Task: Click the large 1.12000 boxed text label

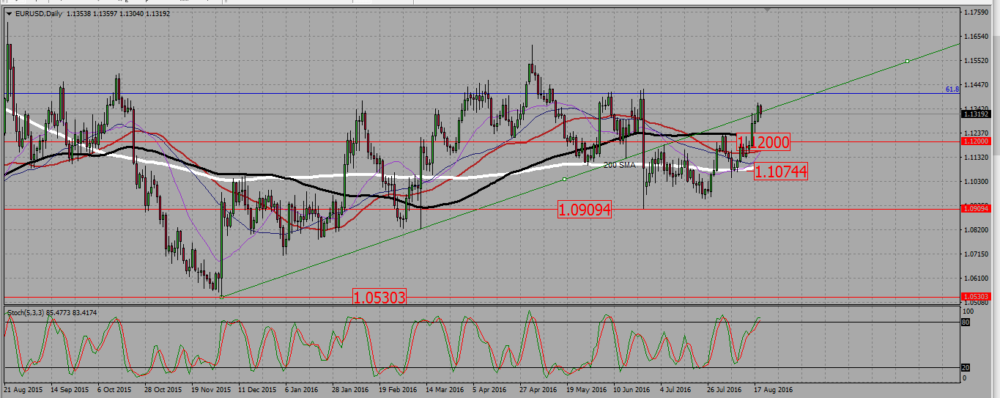Action: point(763,142)
